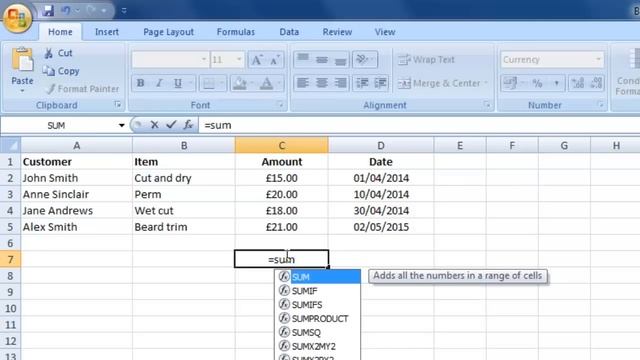
Task: Open the font size dropdown
Action: 239,60
